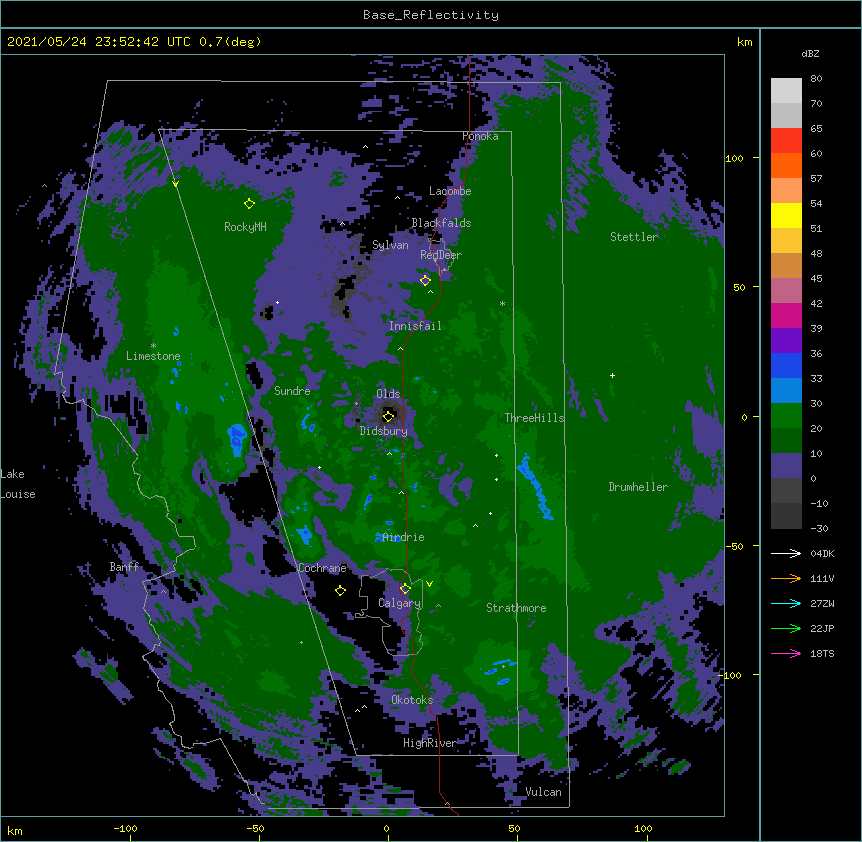Screen dimensions: 862x842
Task: Pick the light gray 80 dBZ legend swatch
Action: 786,91
